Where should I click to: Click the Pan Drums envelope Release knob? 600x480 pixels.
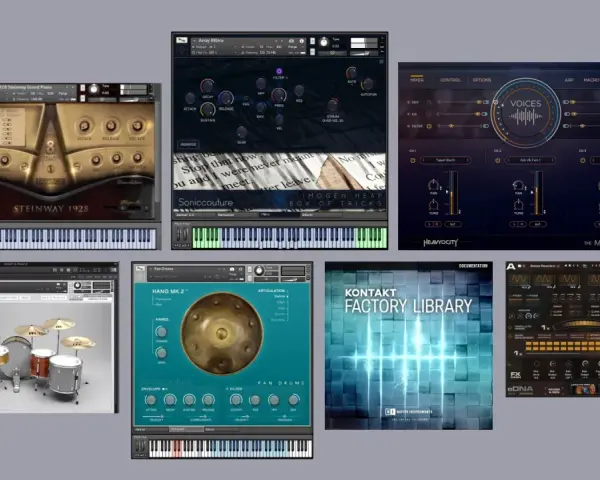pos(208,400)
